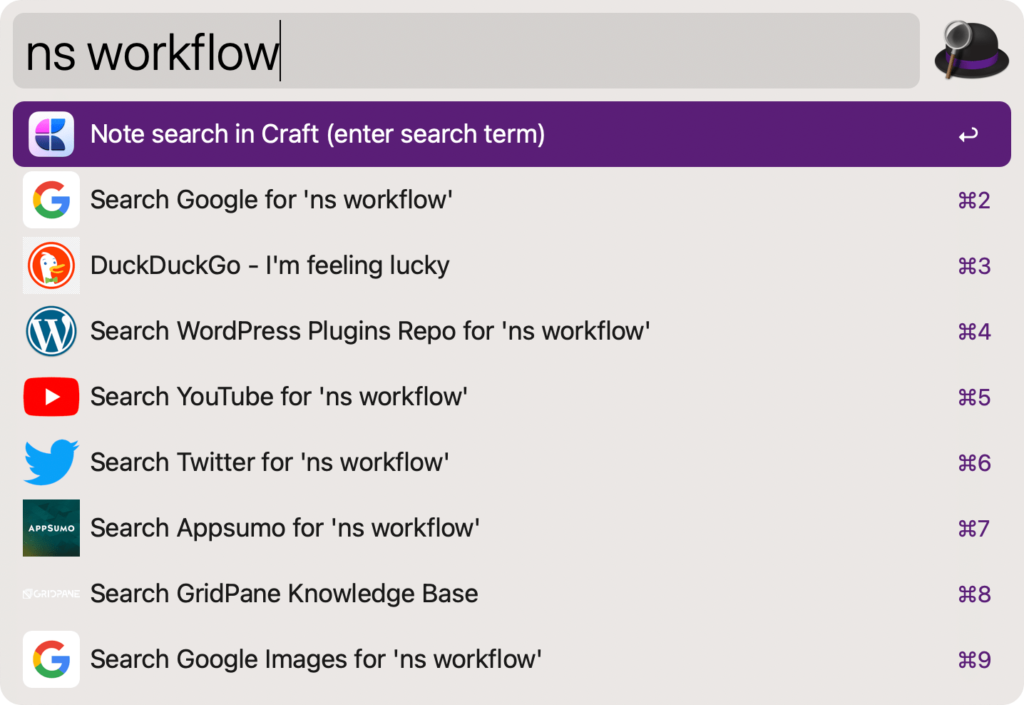The image size is (1024, 705).
Task: Click the Craft app icon
Action: click(x=51, y=134)
